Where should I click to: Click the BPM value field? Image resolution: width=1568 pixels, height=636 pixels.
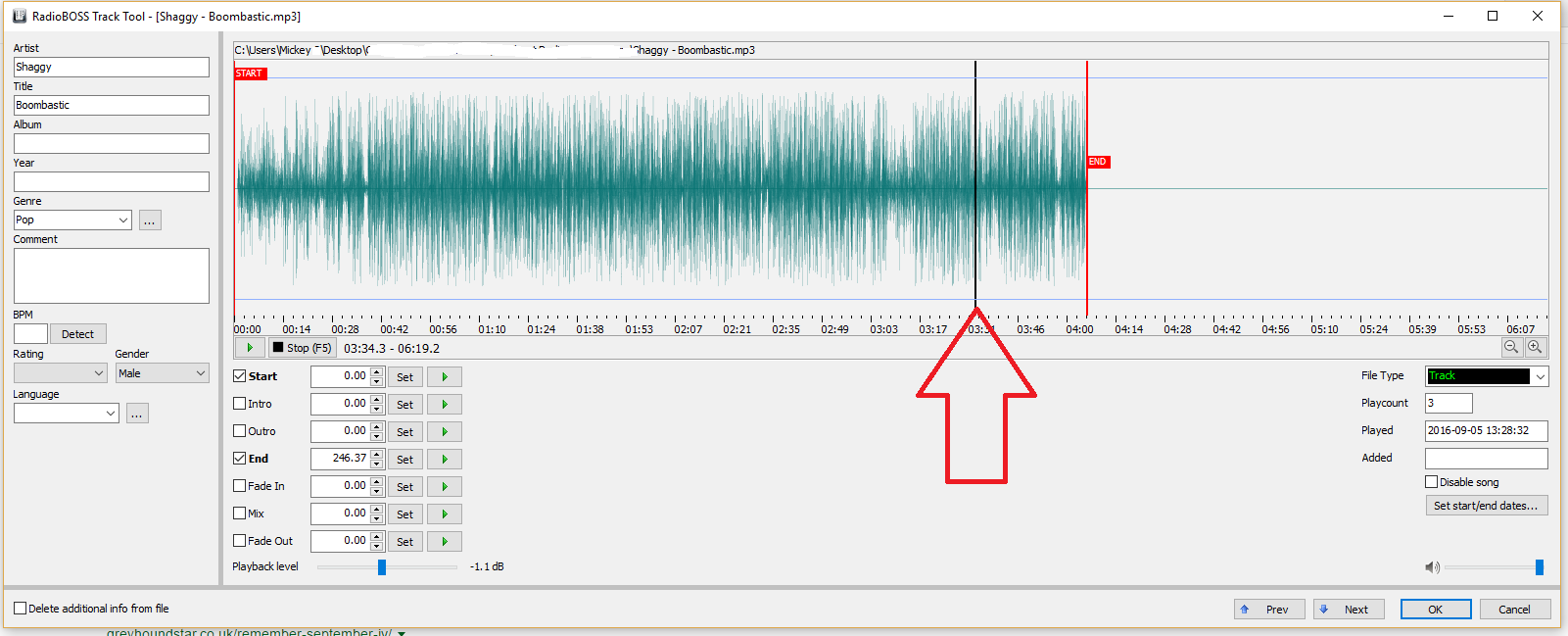tap(30, 334)
